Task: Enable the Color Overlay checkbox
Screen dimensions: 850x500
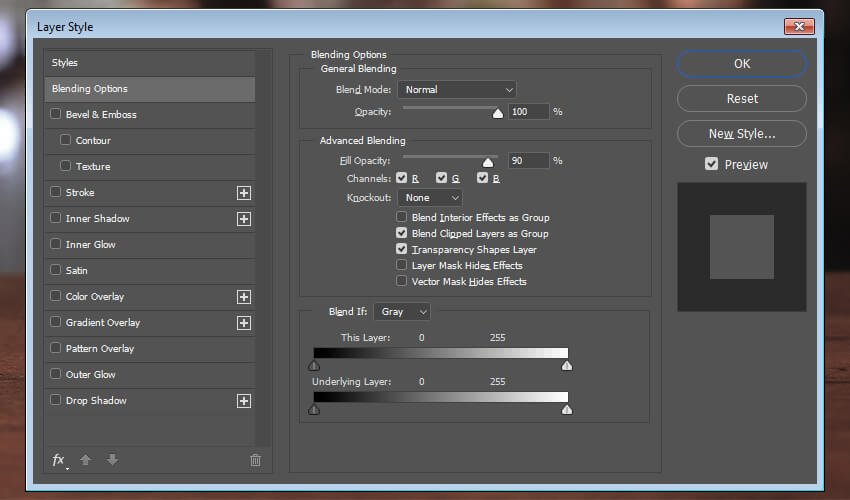Action: (55, 296)
